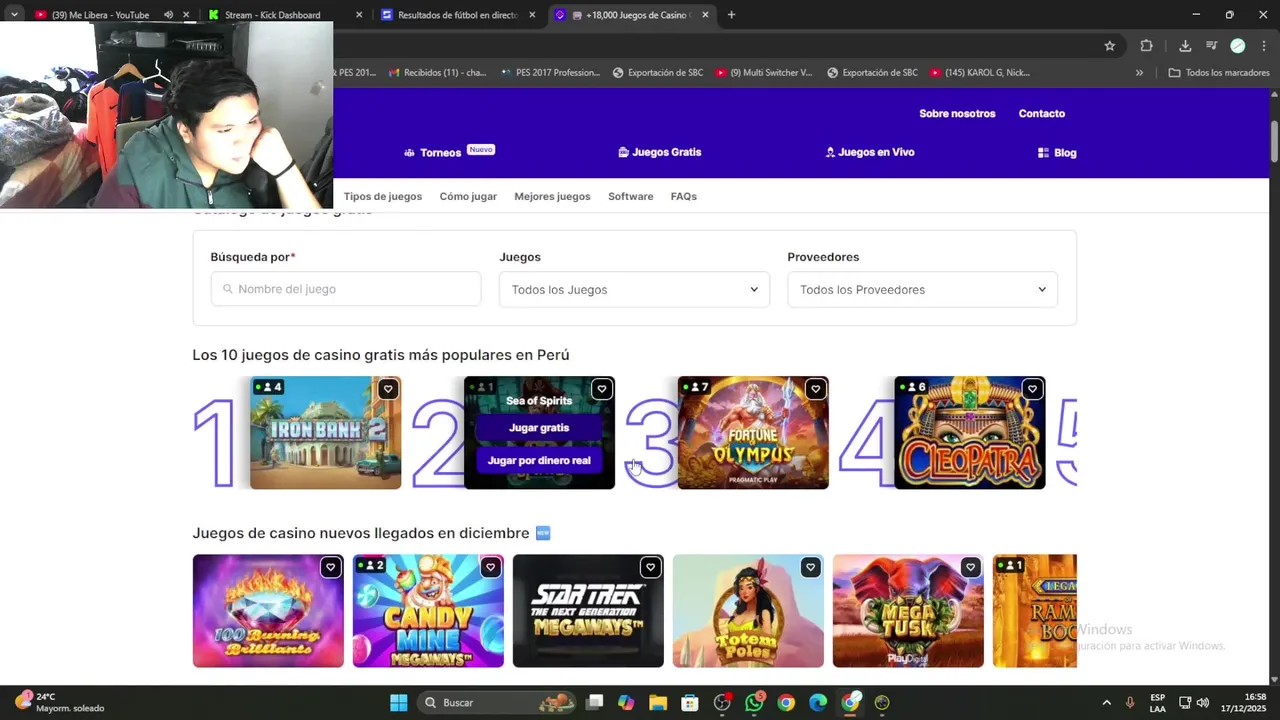Focus the Nombre del juego search field

pyautogui.click(x=345, y=289)
